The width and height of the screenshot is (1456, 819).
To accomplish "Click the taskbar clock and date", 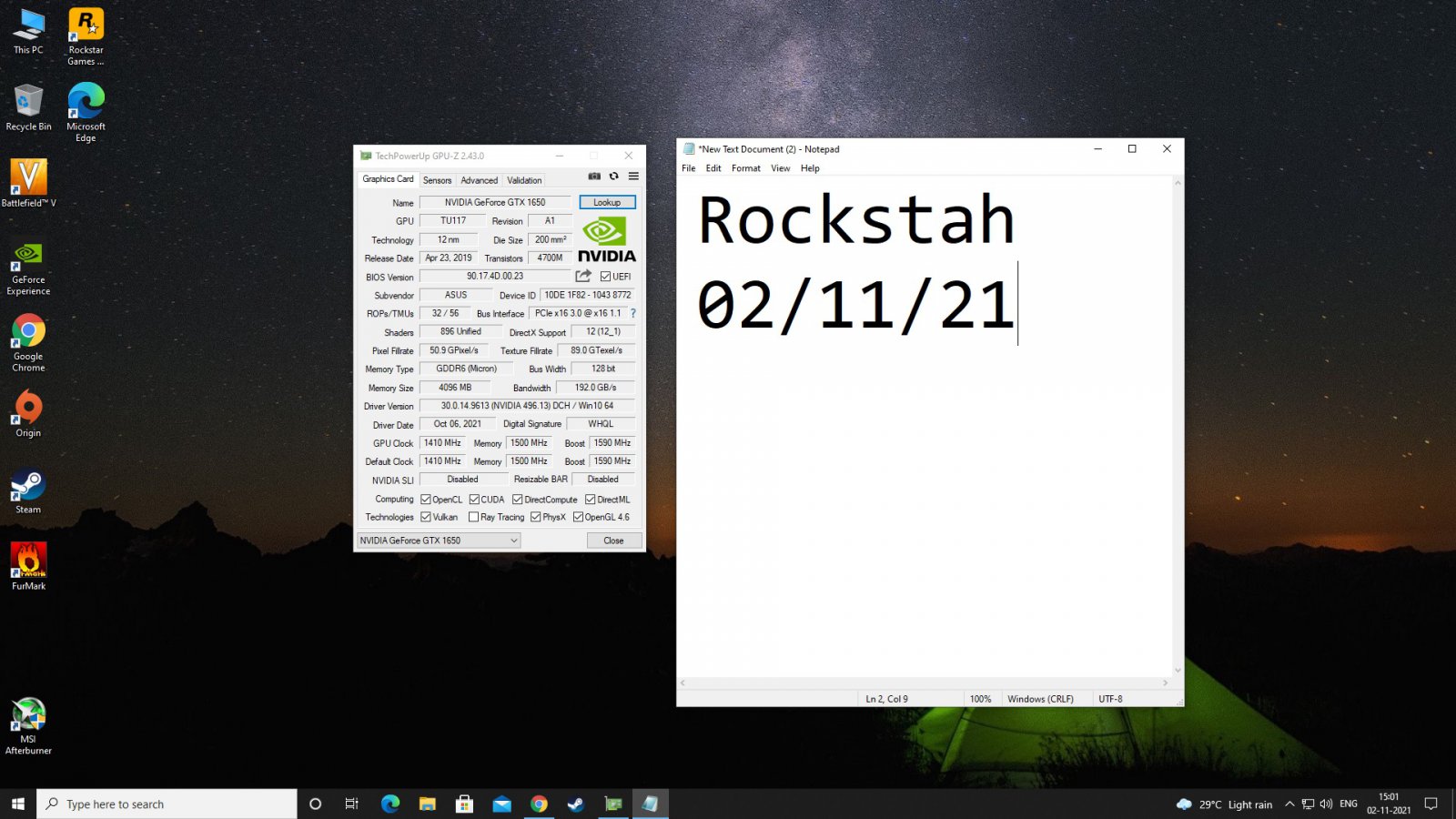I will coord(1389,804).
